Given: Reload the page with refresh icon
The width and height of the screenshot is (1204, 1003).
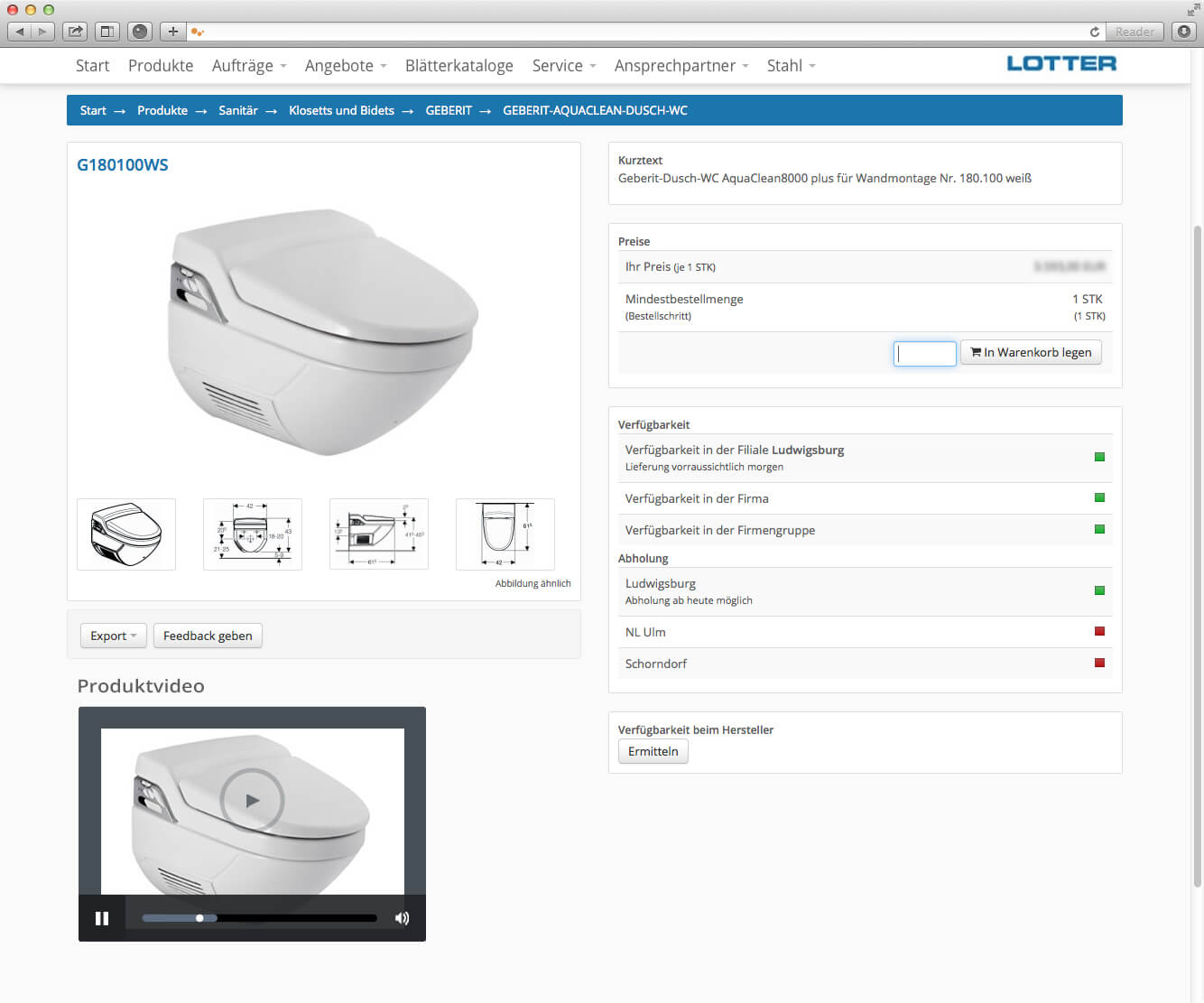Looking at the screenshot, I should click(x=1094, y=32).
